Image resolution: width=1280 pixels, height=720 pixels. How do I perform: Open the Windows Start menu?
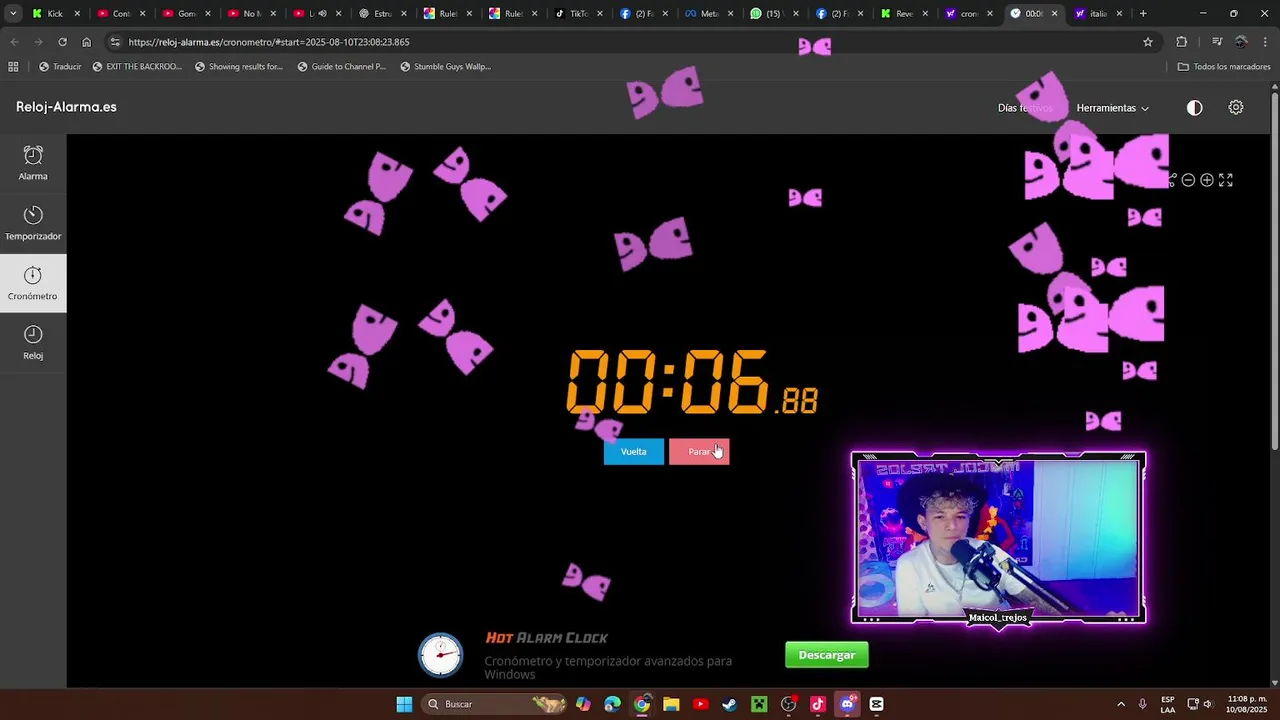[404, 704]
